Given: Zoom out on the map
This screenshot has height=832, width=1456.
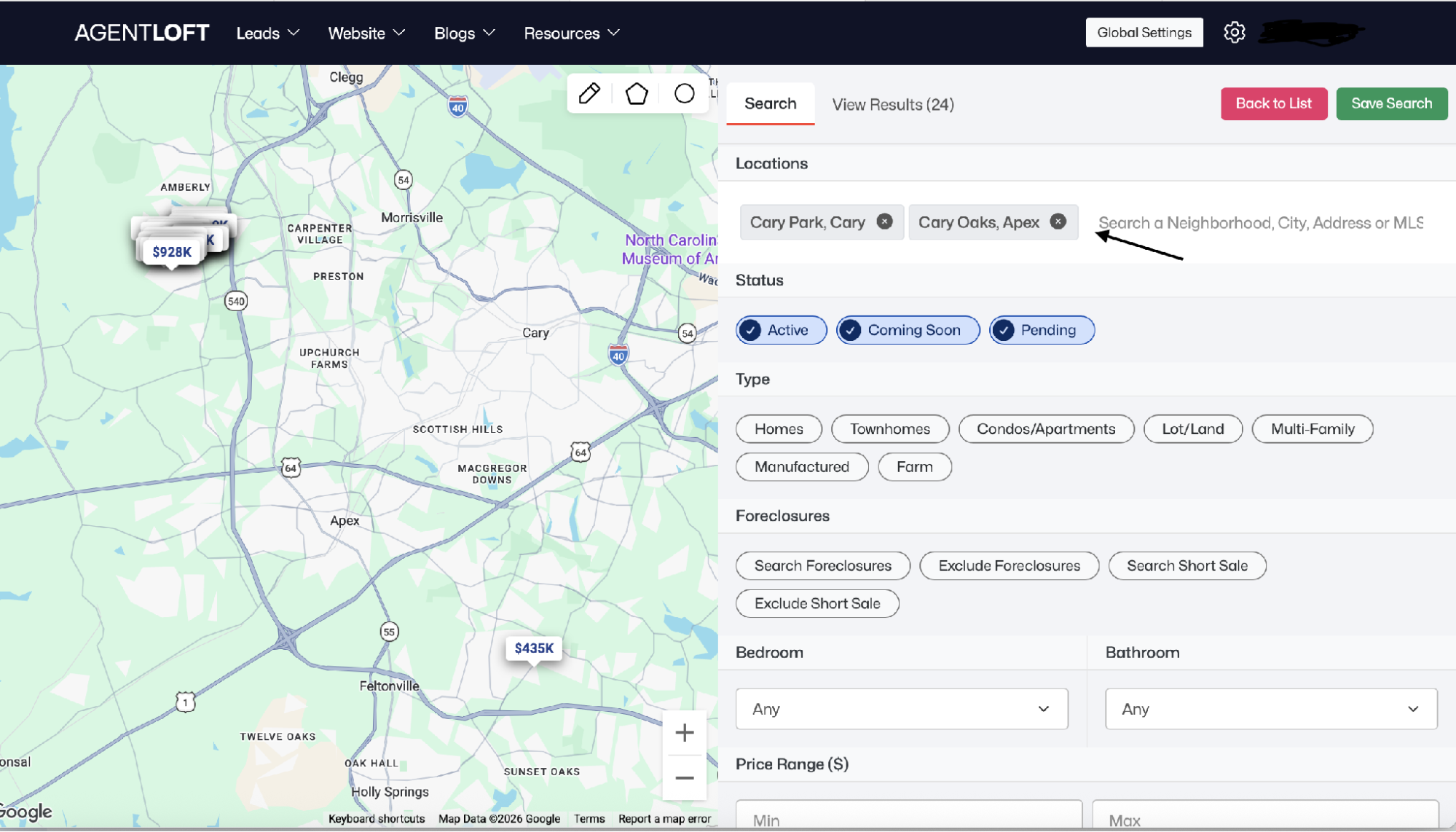Looking at the screenshot, I should tap(684, 777).
